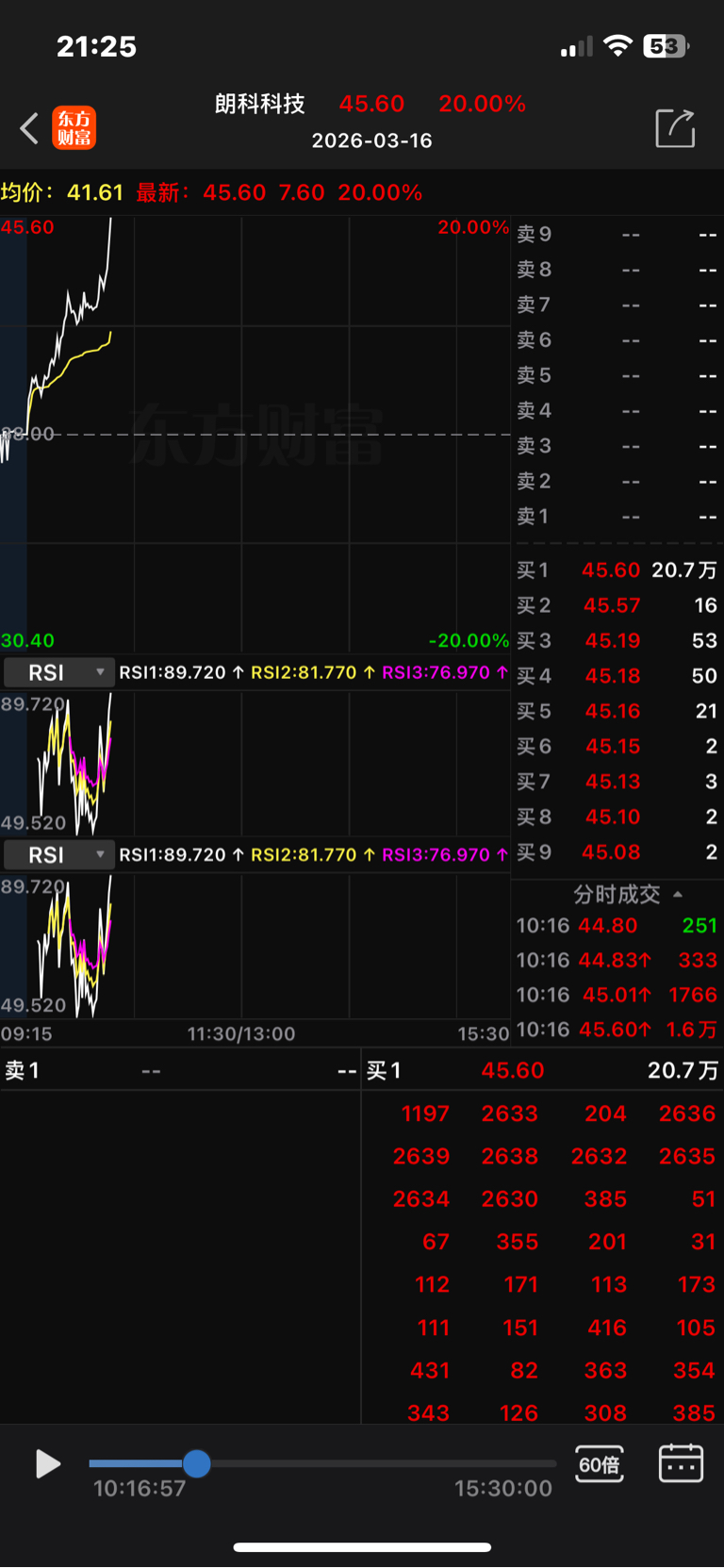Tap the upper RSI chart panel
724x1568 pixels.
255,763
